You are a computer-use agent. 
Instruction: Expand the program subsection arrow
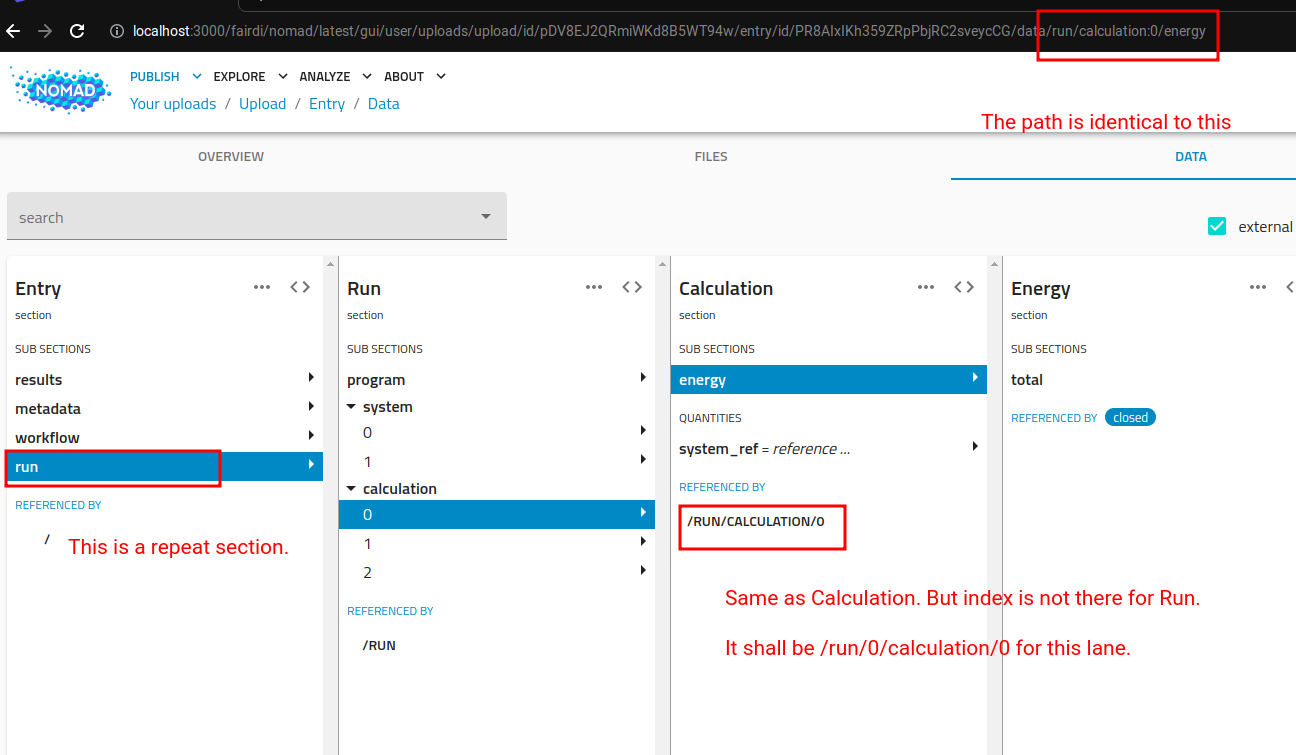coord(643,378)
